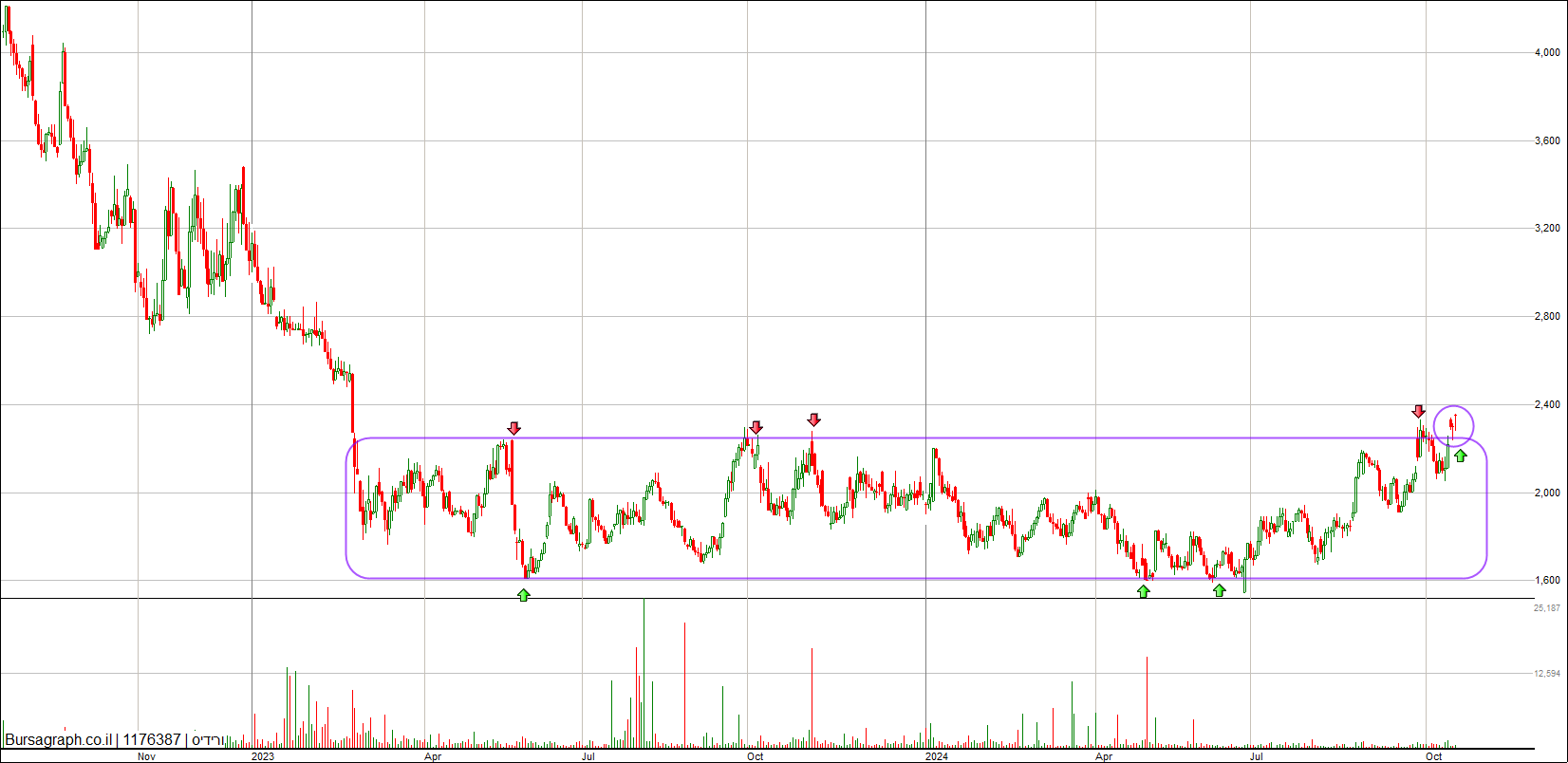This screenshot has width=1568, height=763.
Task: Select the 2,400 price axis label
Action: (1547, 404)
